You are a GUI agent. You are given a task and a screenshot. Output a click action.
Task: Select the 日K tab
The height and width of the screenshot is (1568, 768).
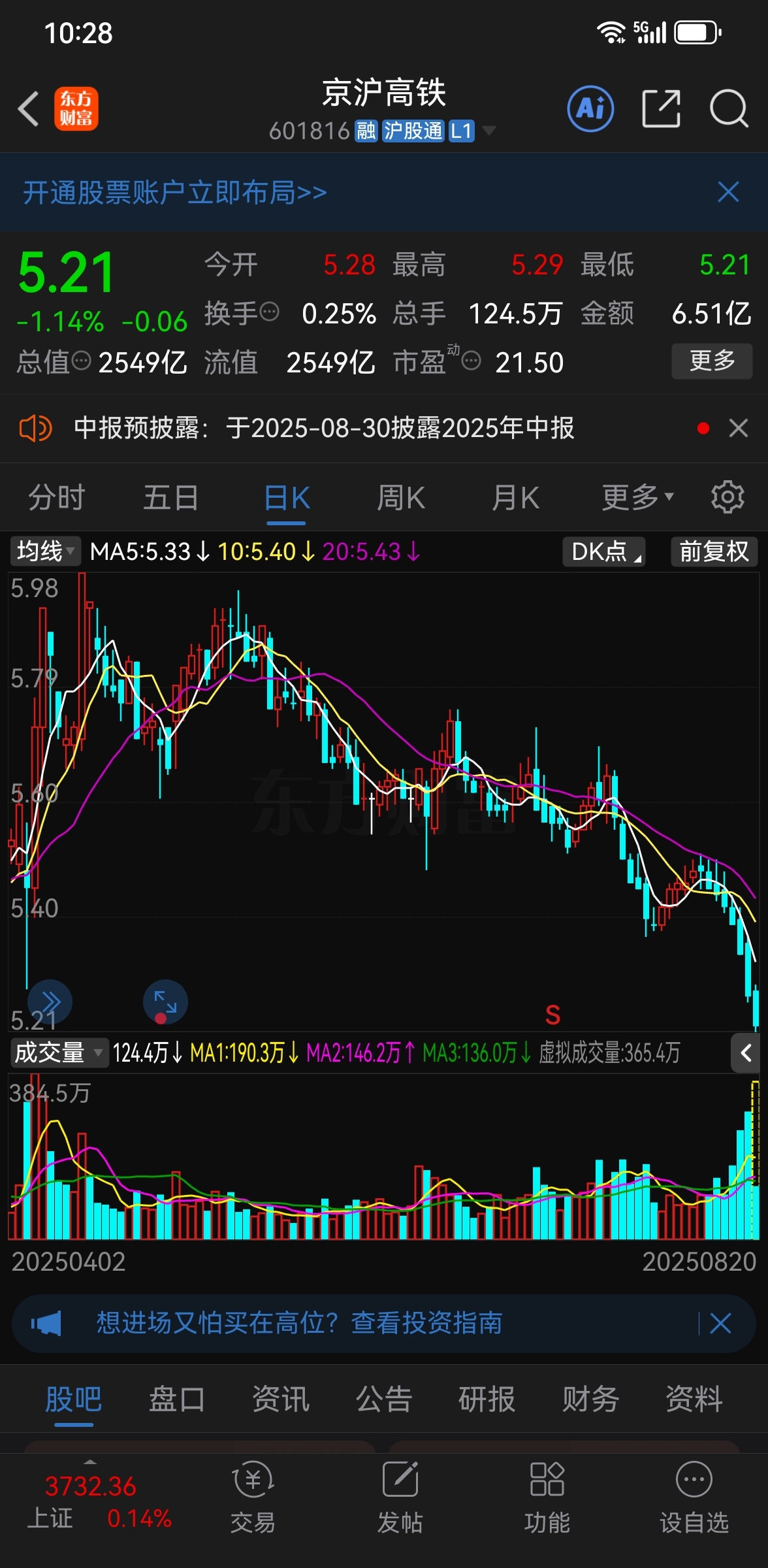(287, 498)
